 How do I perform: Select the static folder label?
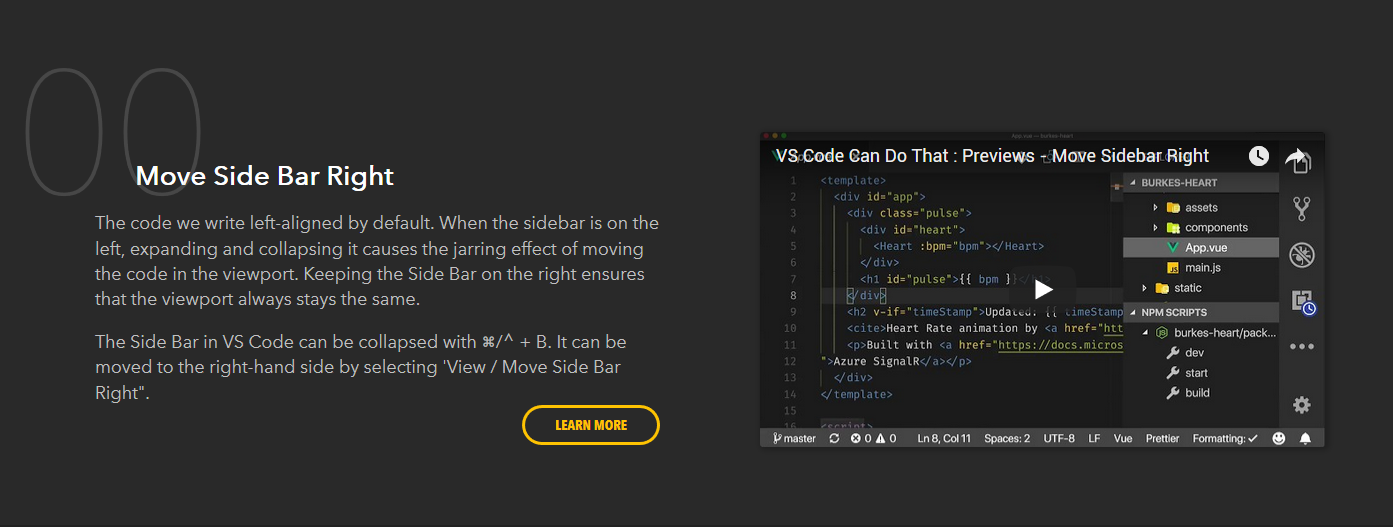[x=1188, y=288]
